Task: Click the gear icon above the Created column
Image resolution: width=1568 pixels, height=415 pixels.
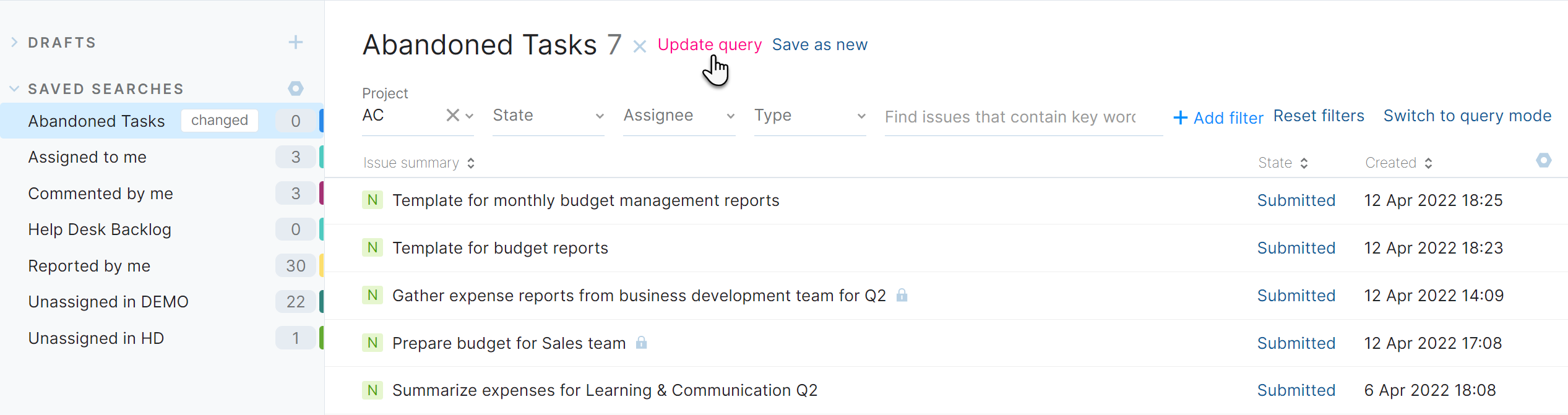Action: pos(1544,160)
